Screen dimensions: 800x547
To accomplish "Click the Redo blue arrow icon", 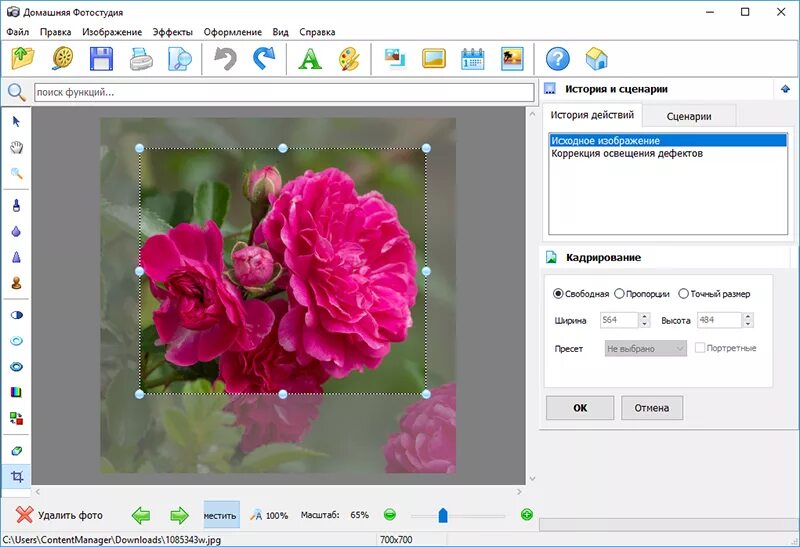I will pos(264,59).
